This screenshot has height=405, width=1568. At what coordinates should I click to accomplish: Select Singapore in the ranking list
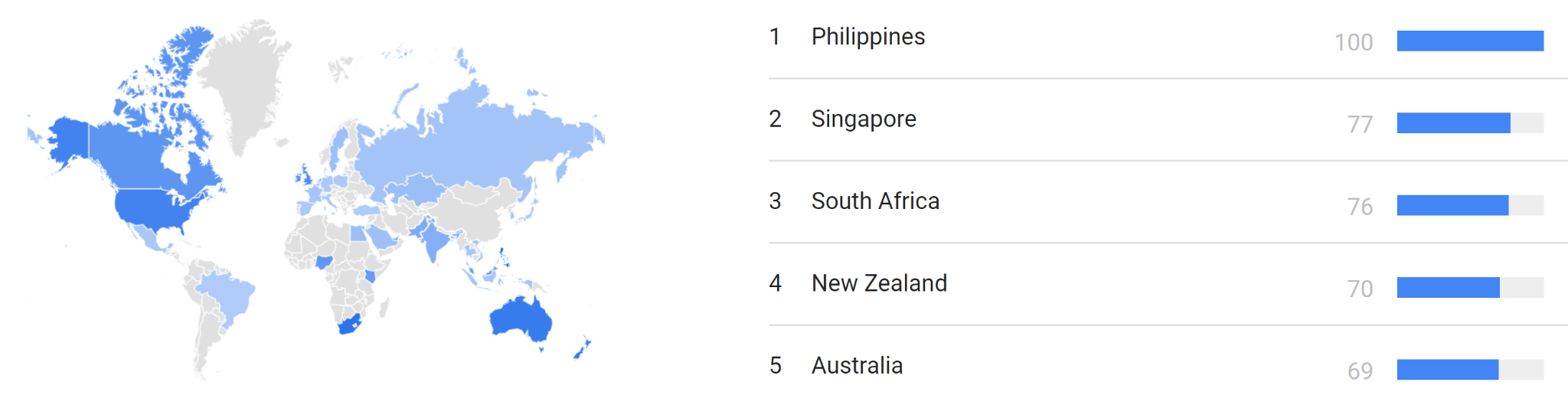point(863,119)
